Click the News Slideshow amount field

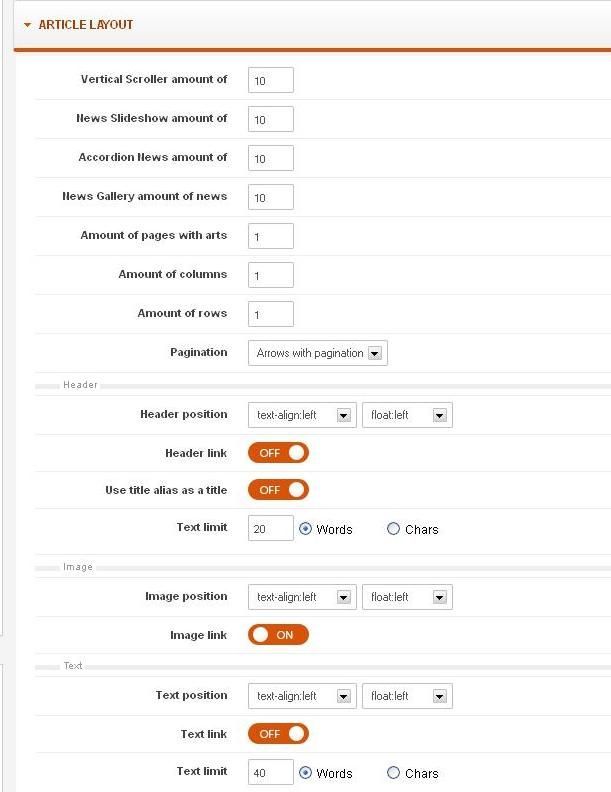tap(271, 119)
